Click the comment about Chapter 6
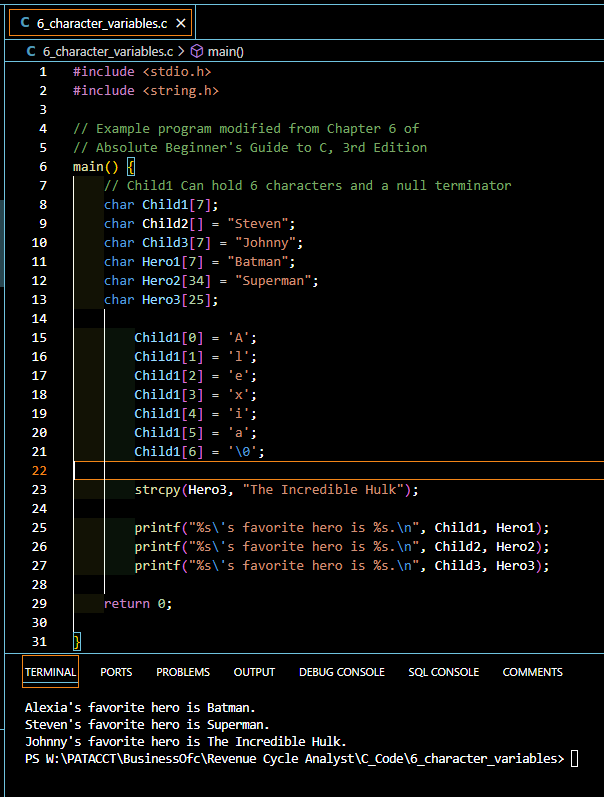The width and height of the screenshot is (604, 797). pyautogui.click(x=246, y=129)
